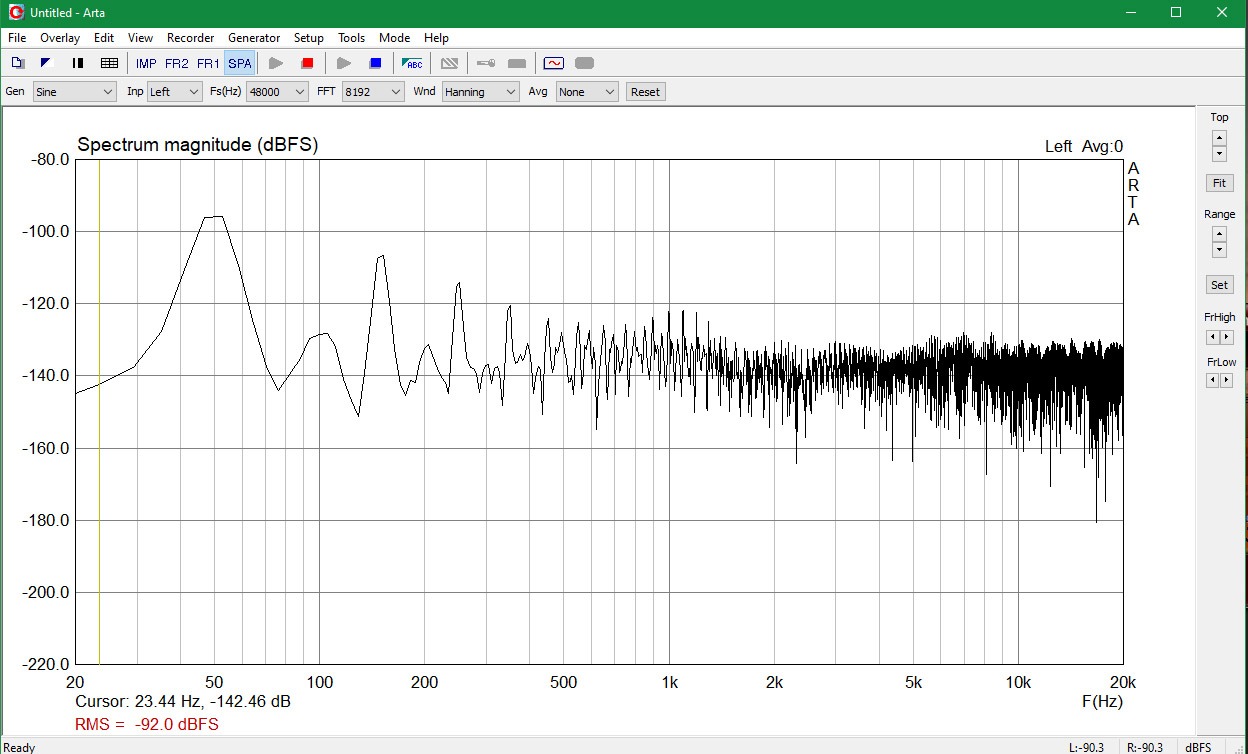The width and height of the screenshot is (1248, 754).
Task: Open the Overlay menu
Action: (x=60, y=38)
